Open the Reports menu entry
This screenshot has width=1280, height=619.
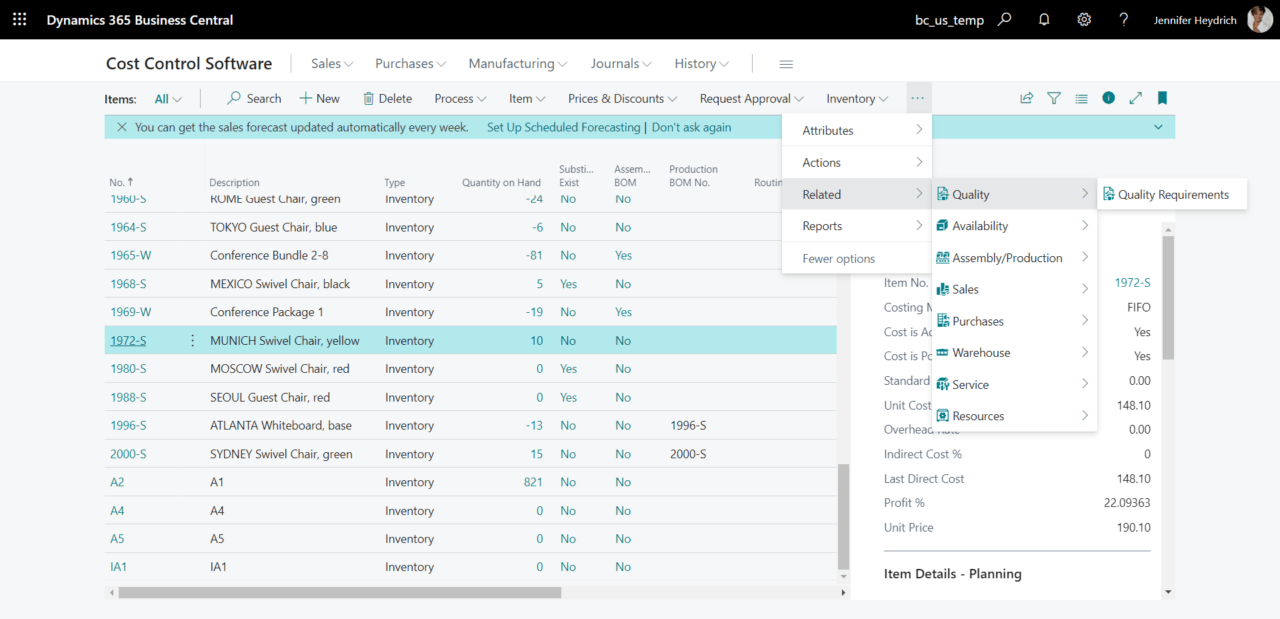[857, 226]
